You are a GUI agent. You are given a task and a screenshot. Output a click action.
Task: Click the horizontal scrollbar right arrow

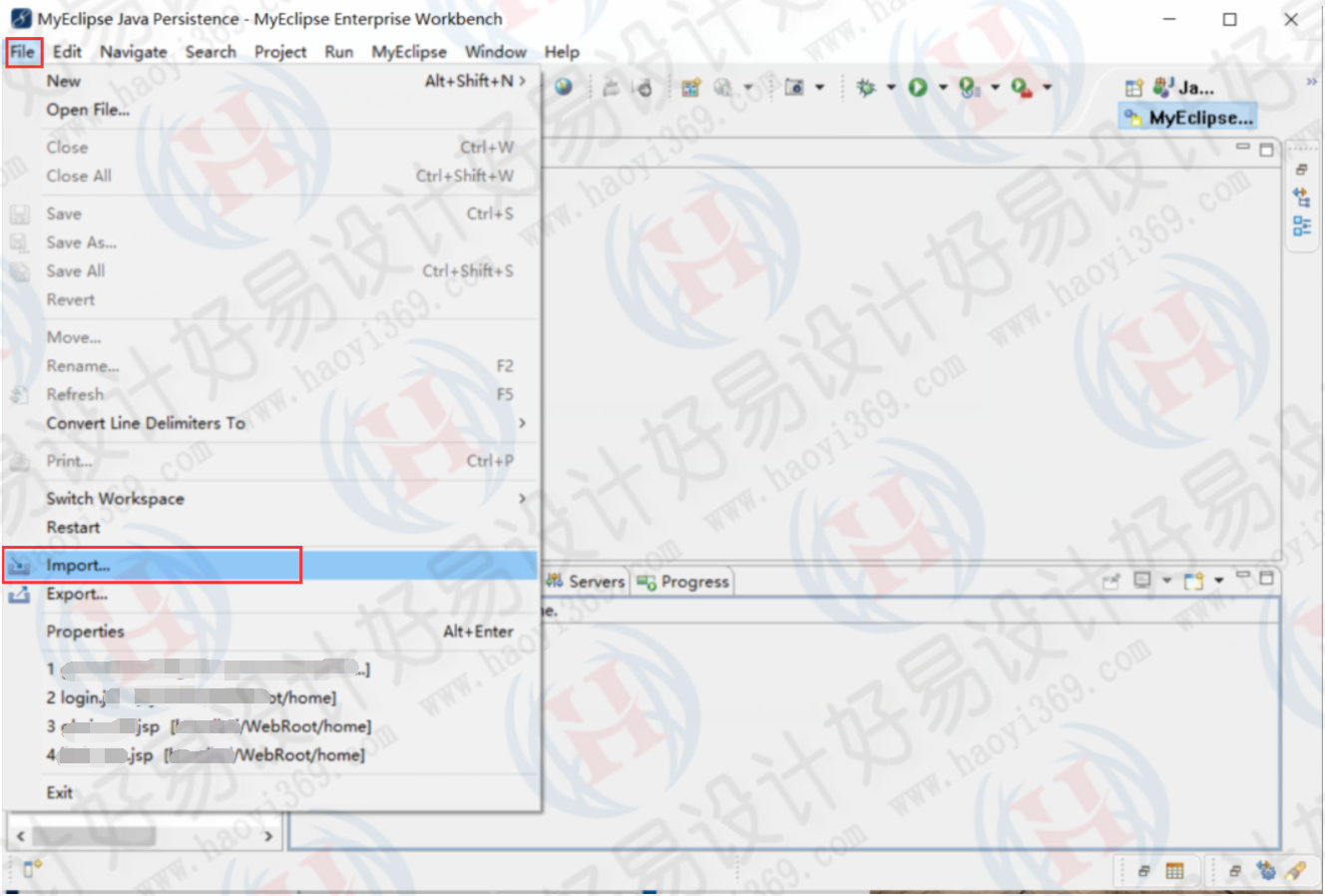coord(267,836)
